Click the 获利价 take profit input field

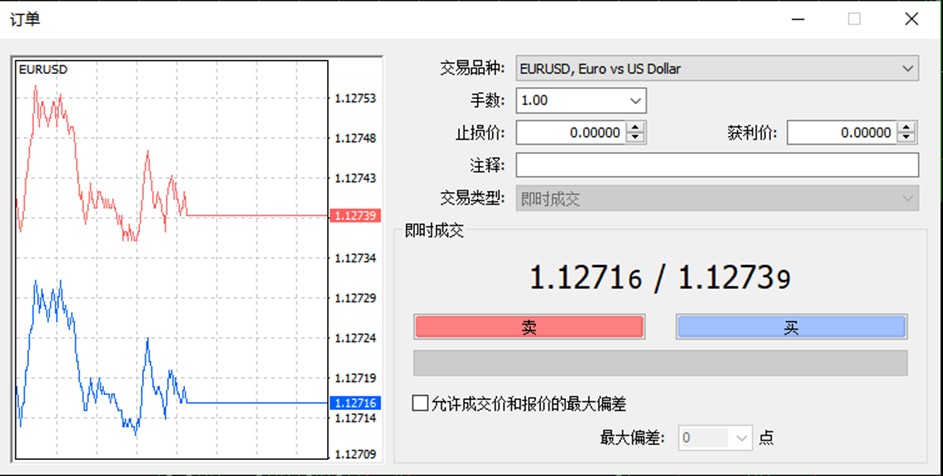point(840,133)
